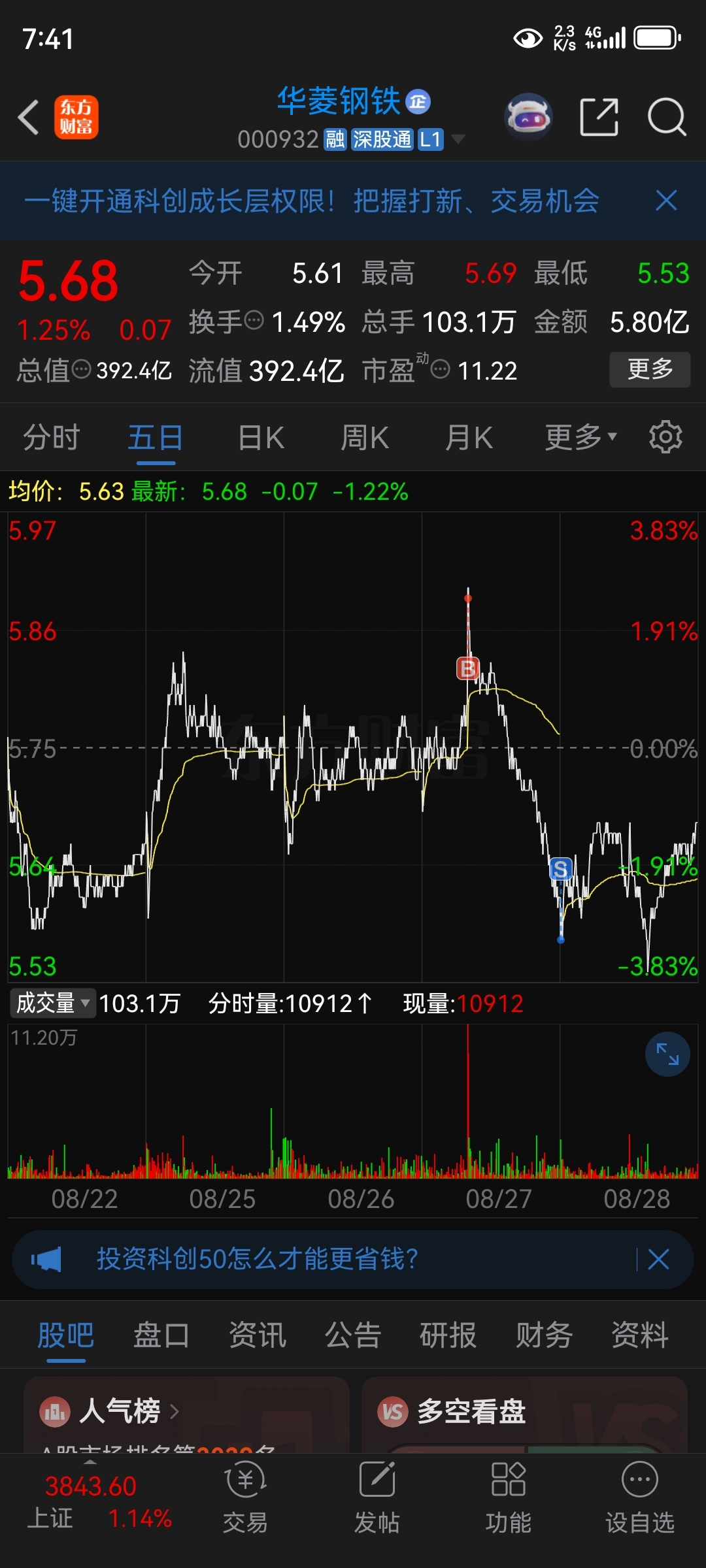Tap the L1 level tag

coord(431,139)
